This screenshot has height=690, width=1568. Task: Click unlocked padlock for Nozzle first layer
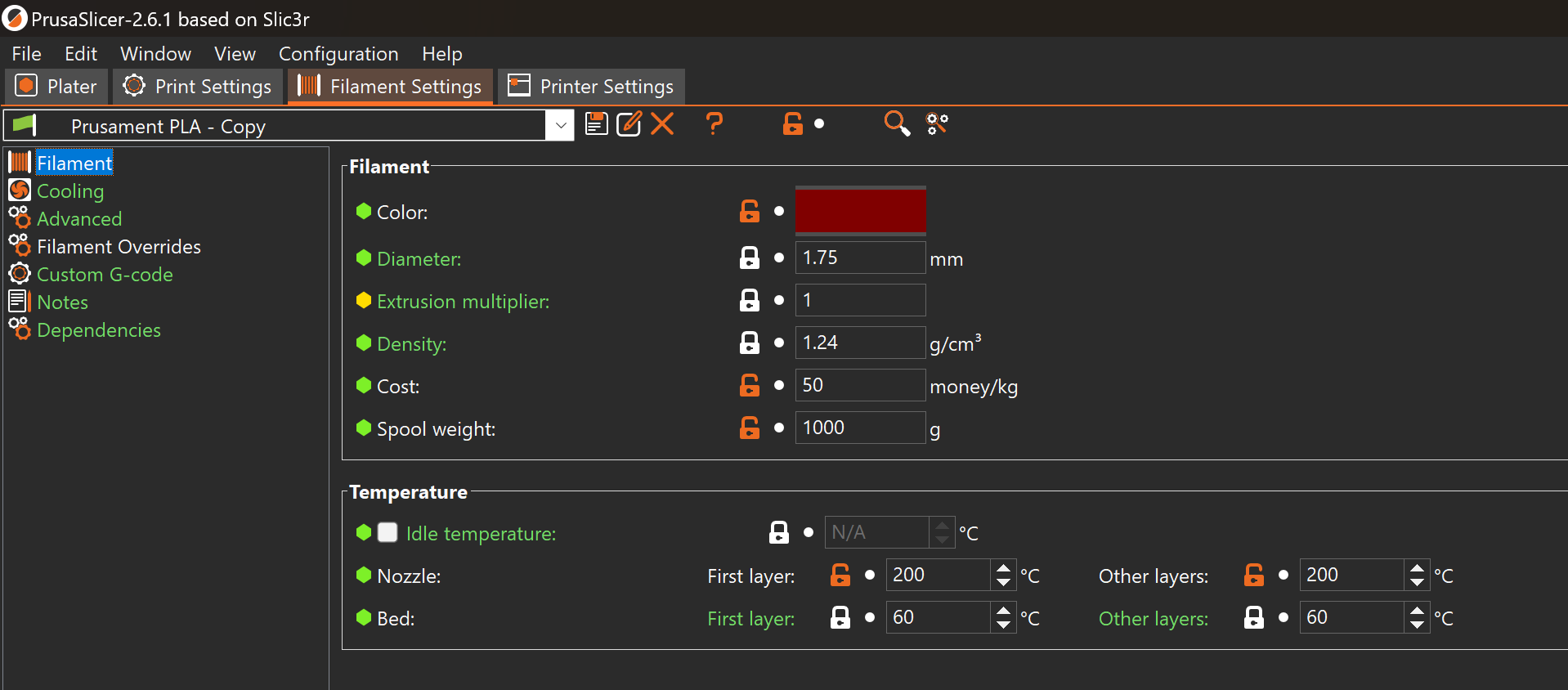pos(840,576)
